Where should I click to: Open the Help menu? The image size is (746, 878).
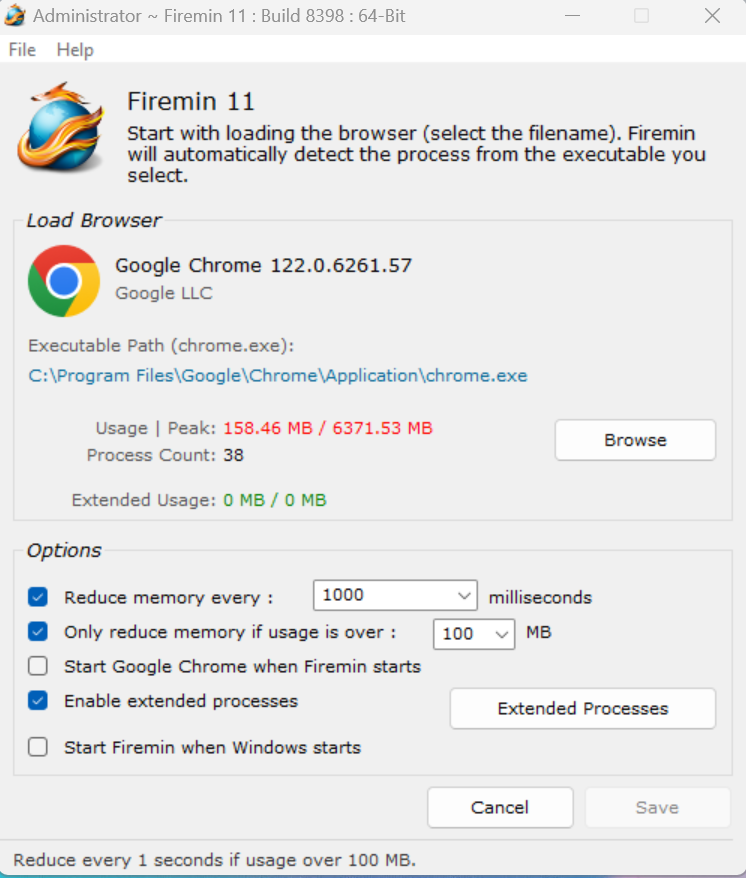coord(75,50)
